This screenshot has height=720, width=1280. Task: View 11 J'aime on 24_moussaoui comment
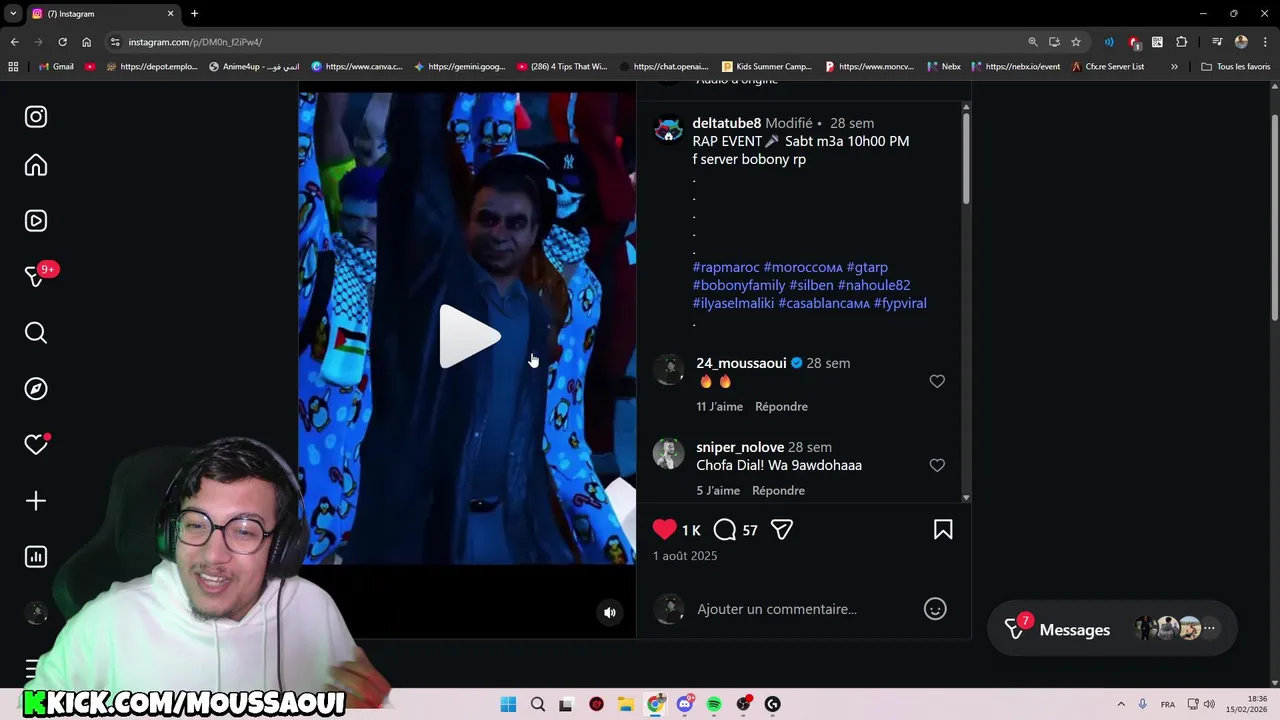(x=719, y=406)
